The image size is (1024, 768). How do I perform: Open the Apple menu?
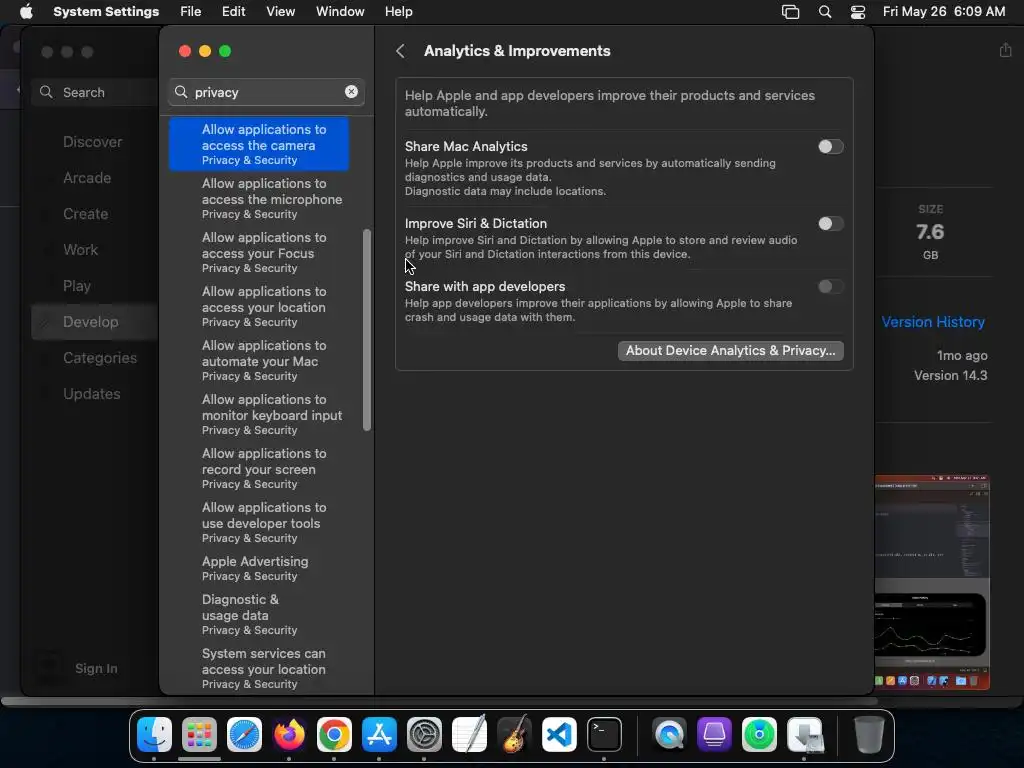click(26, 12)
